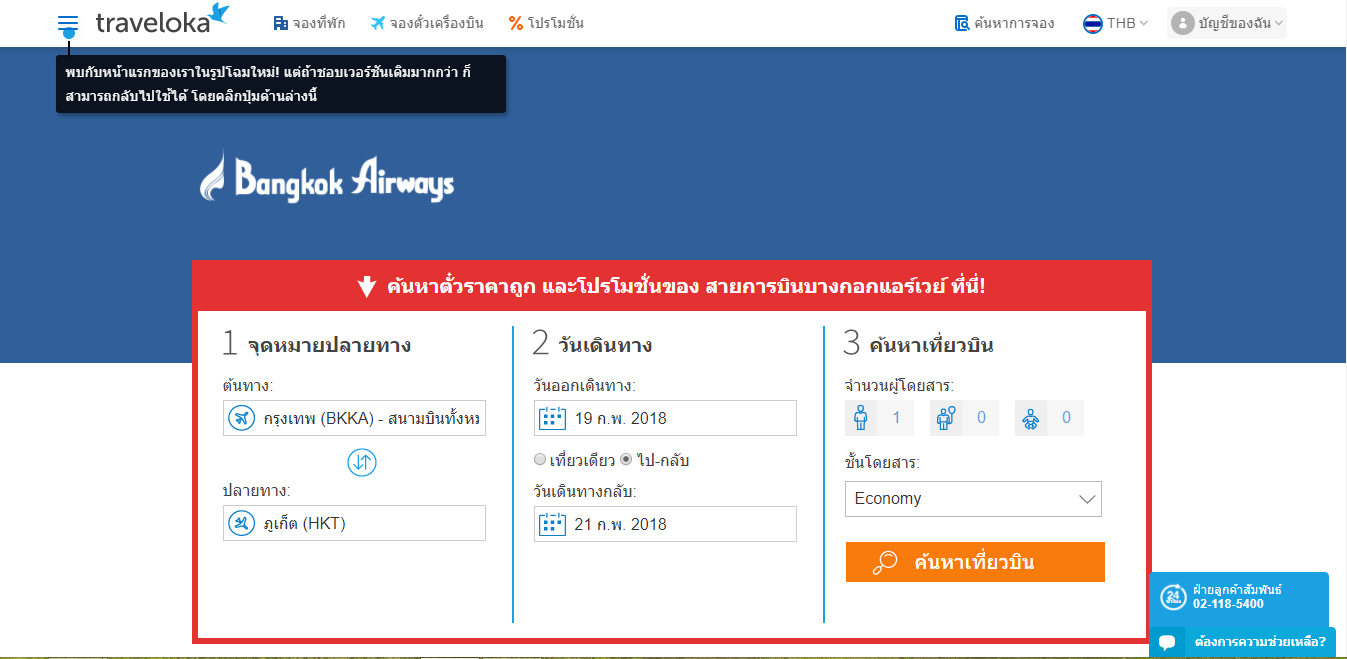The image size is (1347, 659).
Task: Select the infant passenger icon
Action: tap(1031, 418)
